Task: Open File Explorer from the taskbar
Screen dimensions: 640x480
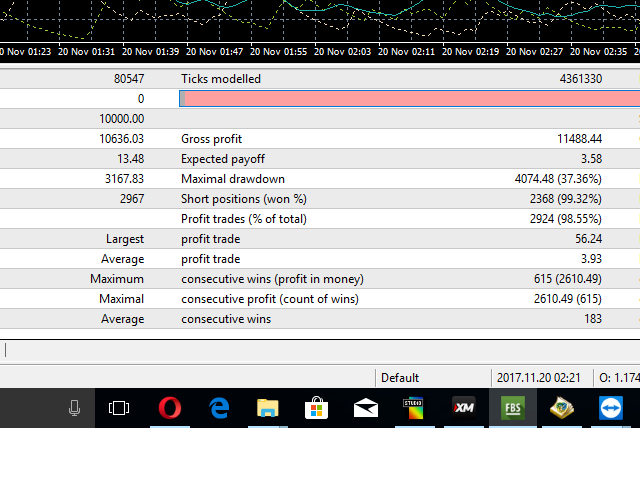Action: click(x=268, y=408)
